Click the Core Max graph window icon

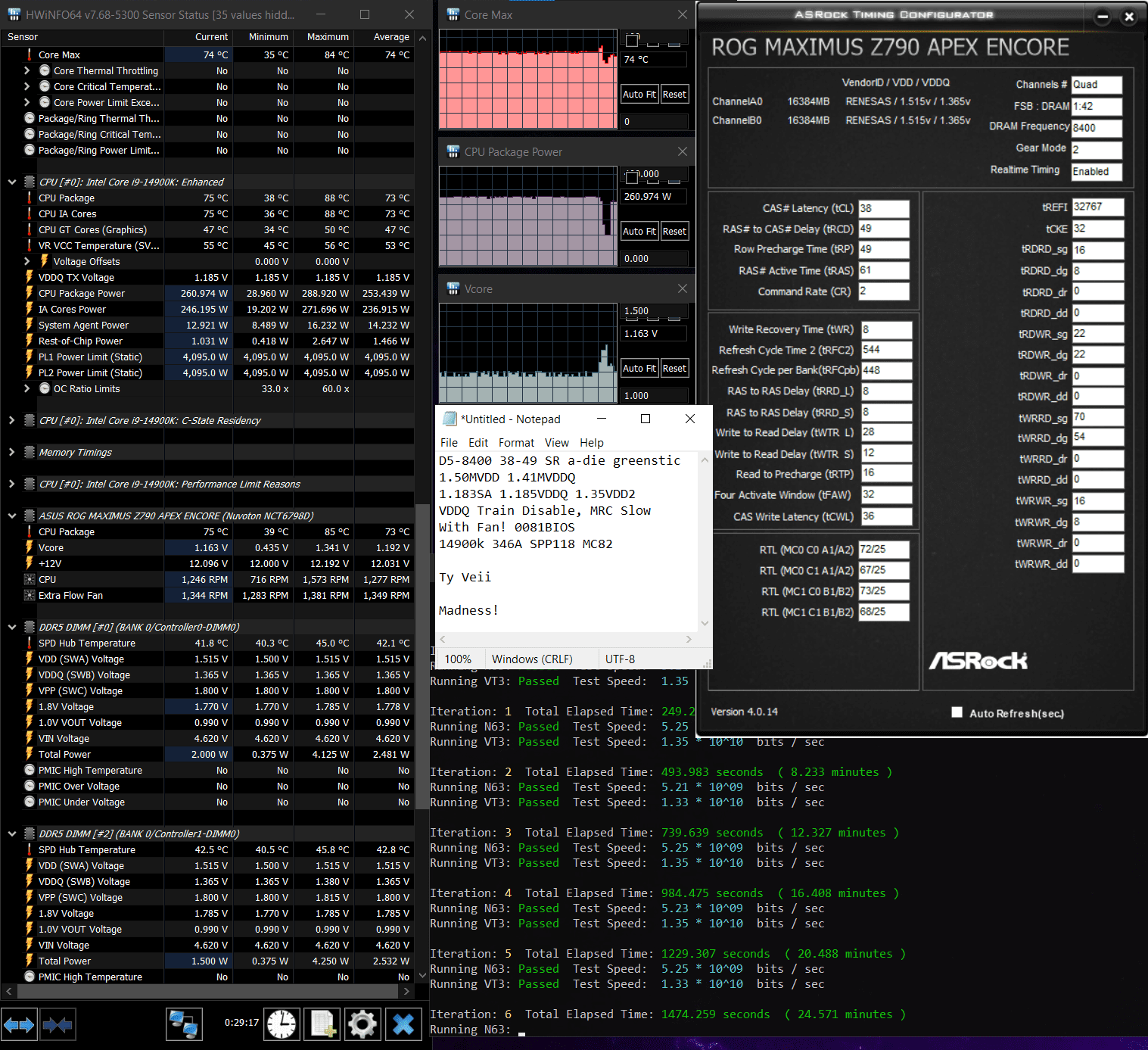[453, 14]
